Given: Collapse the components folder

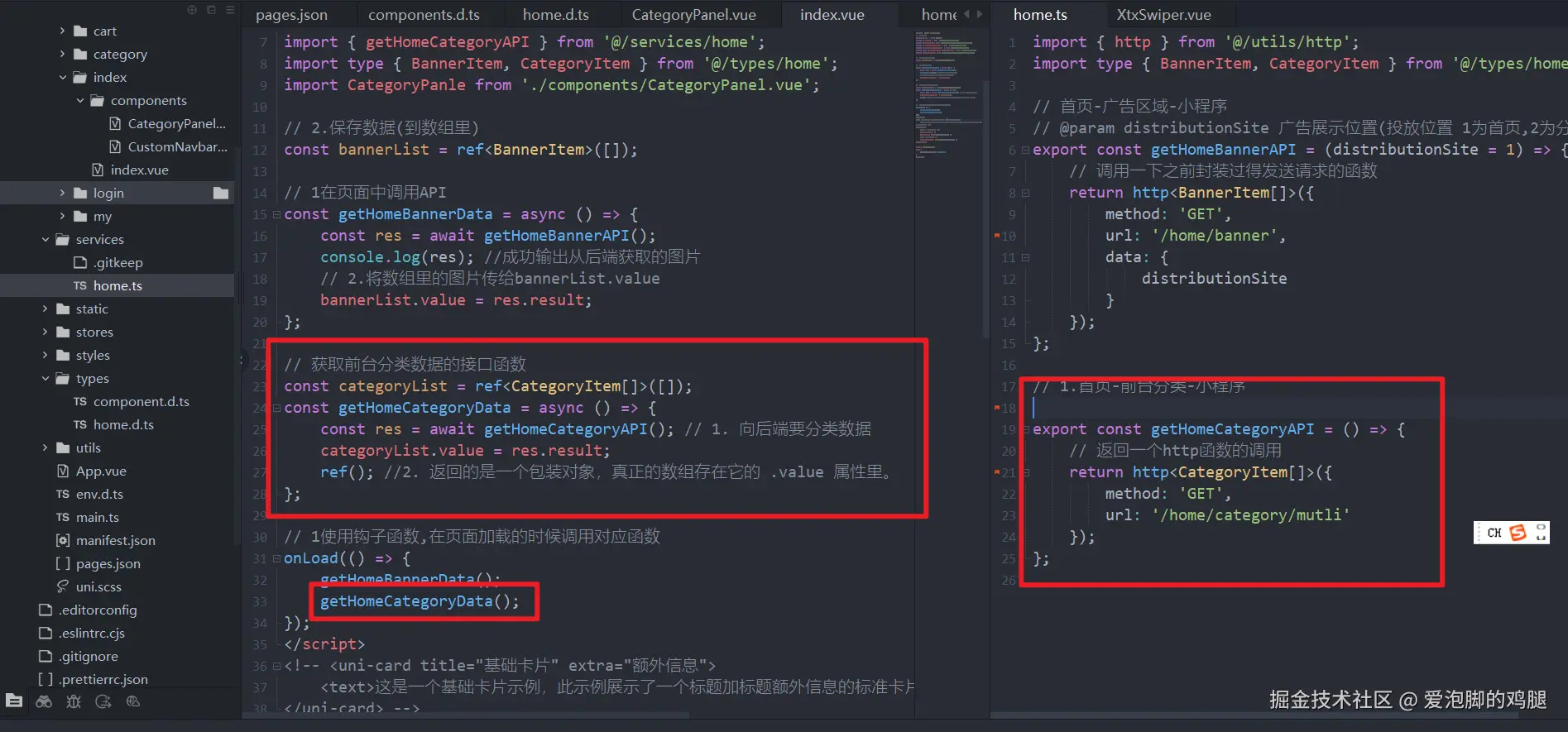Looking at the screenshot, I should pyautogui.click(x=79, y=100).
